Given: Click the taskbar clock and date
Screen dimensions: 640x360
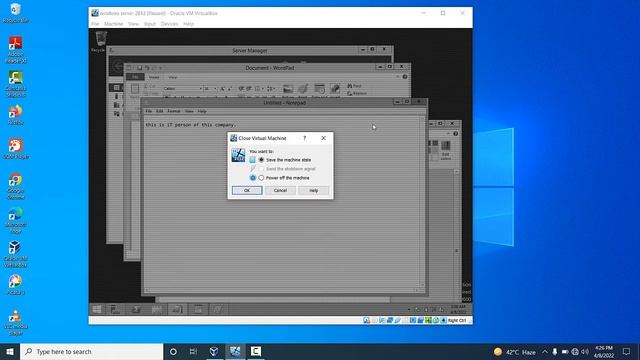Looking at the screenshot, I should coord(604,352).
